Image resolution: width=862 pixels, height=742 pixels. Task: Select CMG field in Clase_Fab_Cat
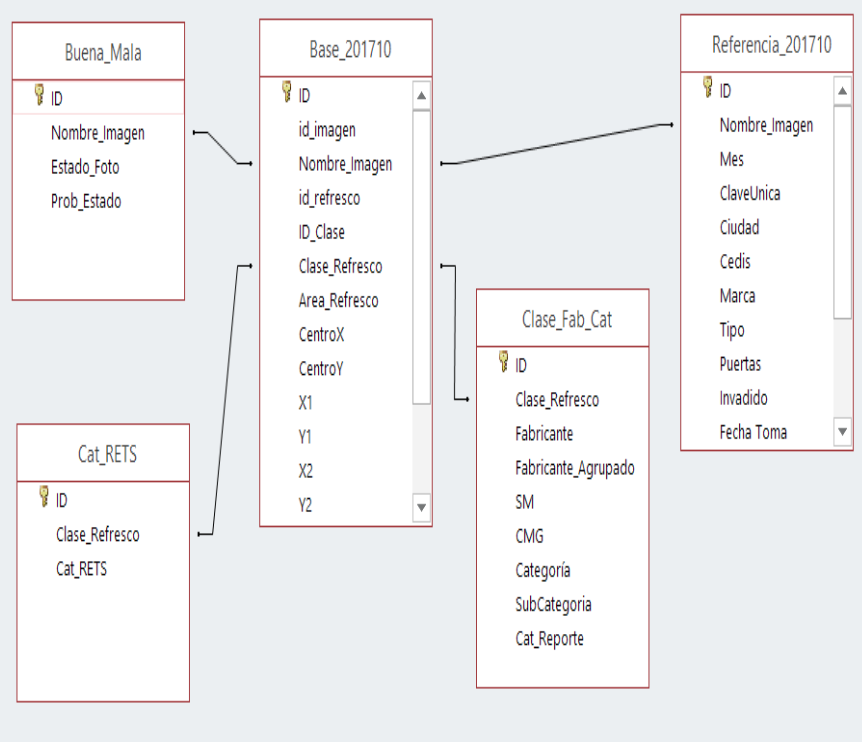tap(529, 536)
